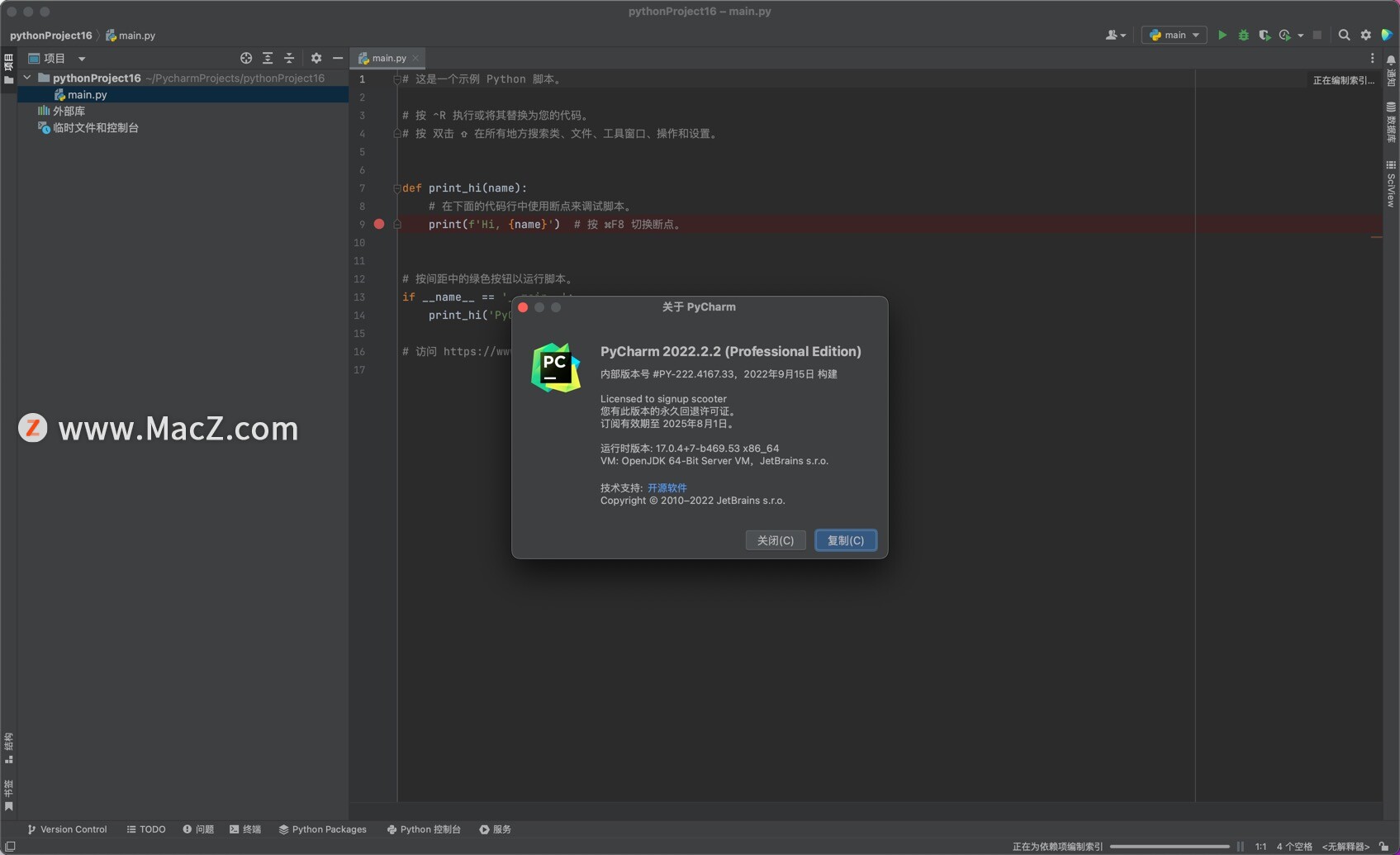Toggle the read-only lock icon in status bar

pyautogui.click(x=1384, y=847)
